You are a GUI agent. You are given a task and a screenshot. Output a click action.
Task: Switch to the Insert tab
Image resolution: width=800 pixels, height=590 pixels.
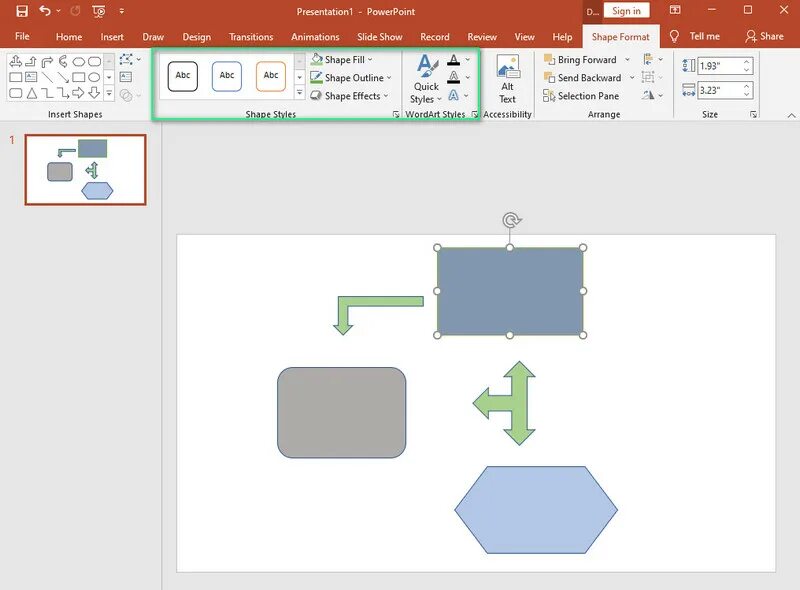click(112, 37)
